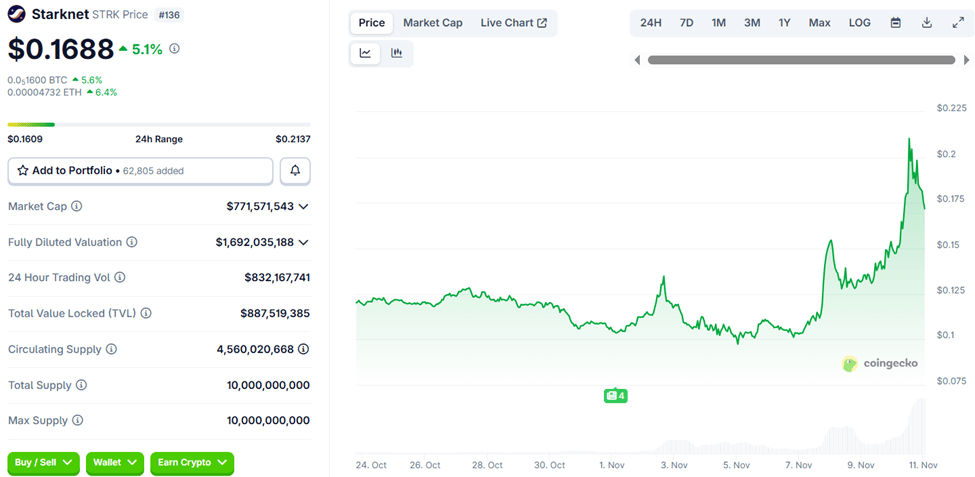This screenshot has height=477, width=975.
Task: Switch to the Market Cap tab
Action: [x=432, y=23]
